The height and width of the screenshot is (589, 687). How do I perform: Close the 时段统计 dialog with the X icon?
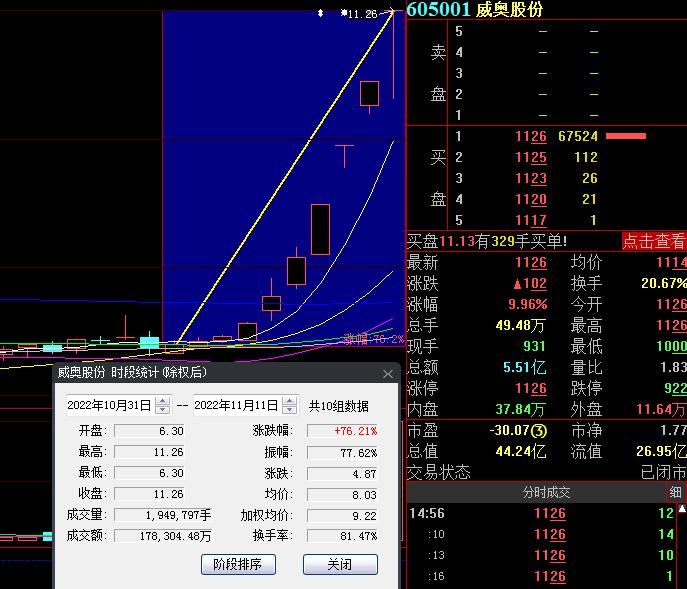click(x=389, y=374)
